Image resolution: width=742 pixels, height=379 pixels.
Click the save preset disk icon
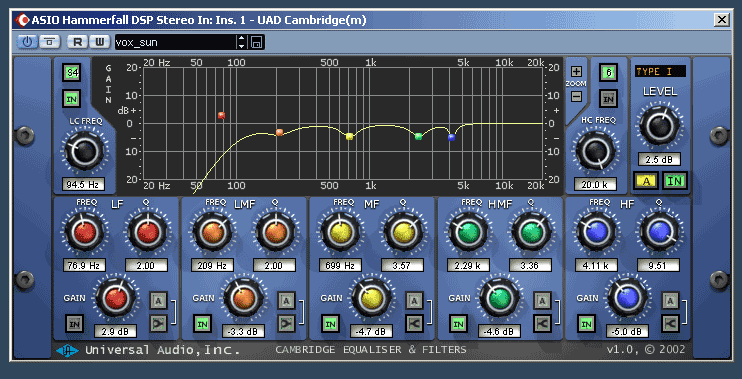pyautogui.click(x=257, y=42)
